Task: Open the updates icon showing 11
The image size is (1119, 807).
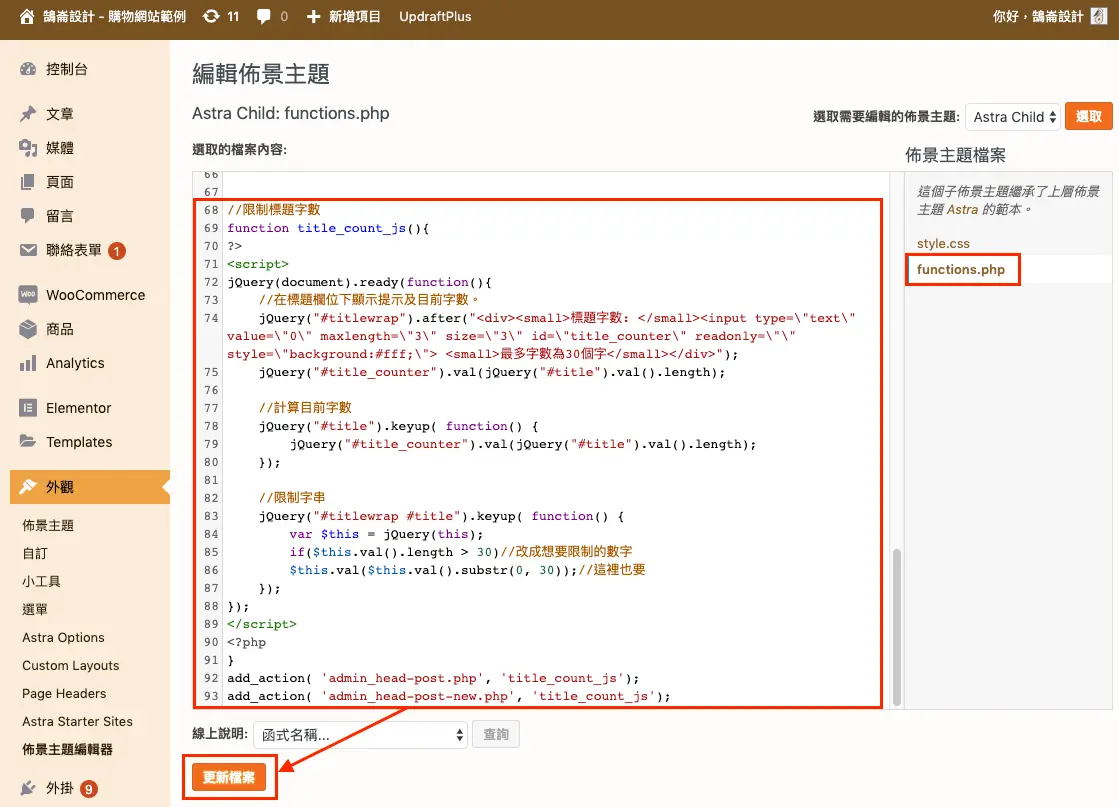Action: [x=211, y=16]
